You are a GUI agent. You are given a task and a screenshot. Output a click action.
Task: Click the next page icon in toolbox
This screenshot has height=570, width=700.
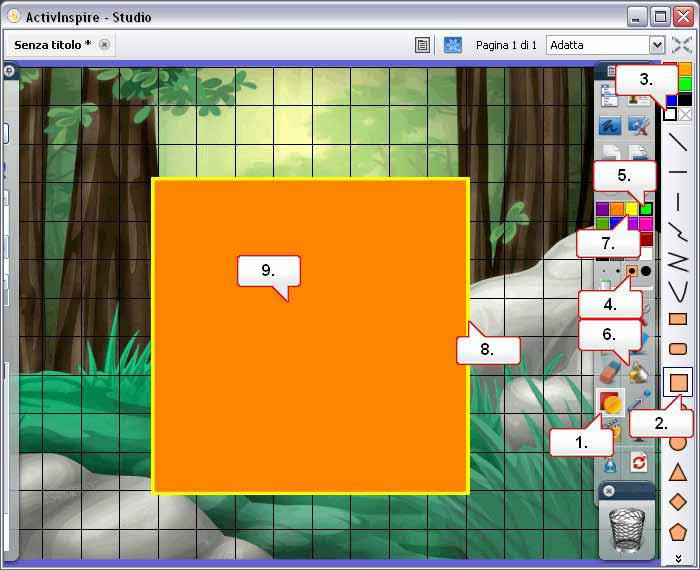(639, 152)
